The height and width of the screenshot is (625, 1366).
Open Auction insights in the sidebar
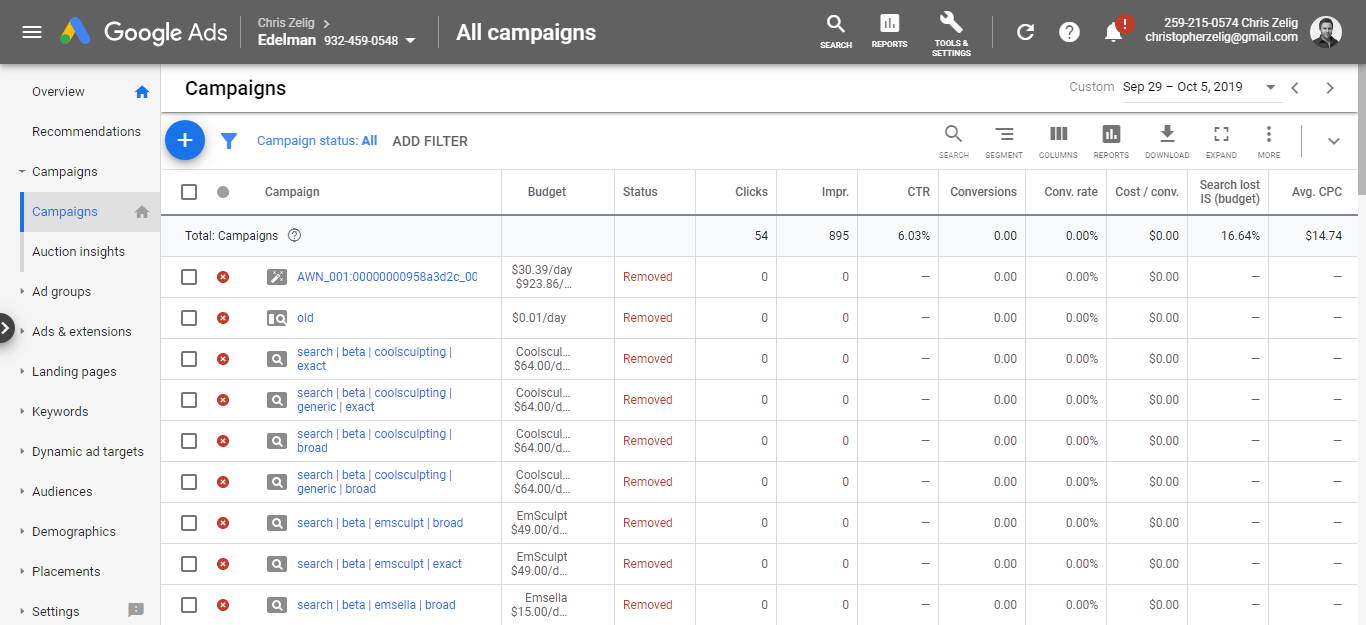click(x=78, y=252)
